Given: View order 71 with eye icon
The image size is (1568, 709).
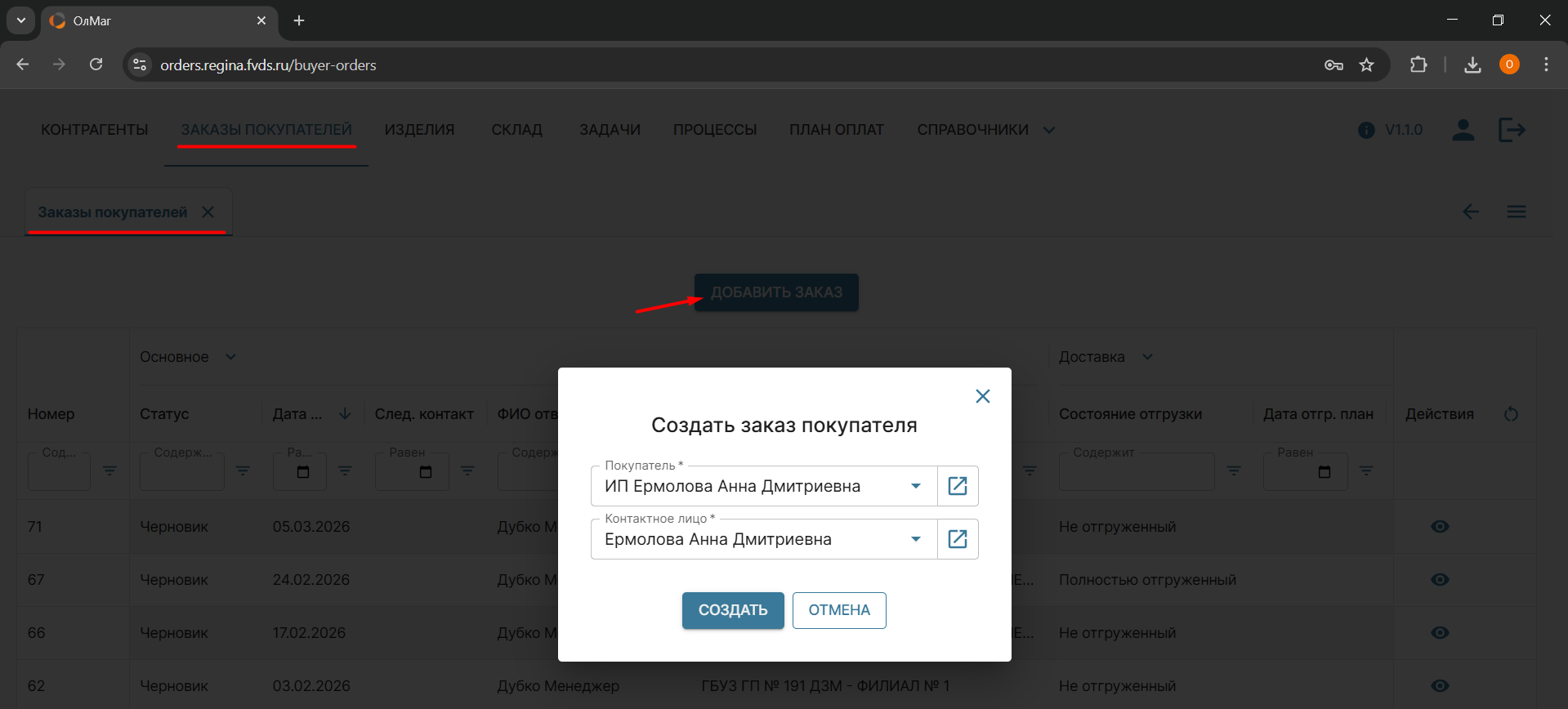Looking at the screenshot, I should point(1440,527).
